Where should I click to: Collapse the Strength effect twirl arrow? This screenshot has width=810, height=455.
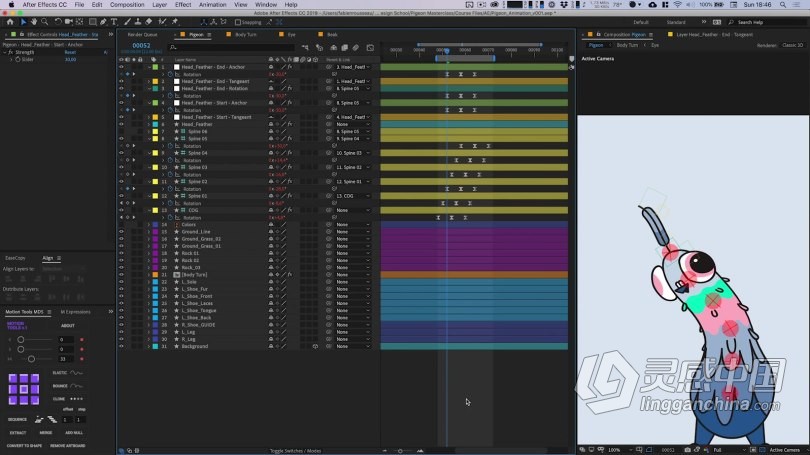[5, 52]
